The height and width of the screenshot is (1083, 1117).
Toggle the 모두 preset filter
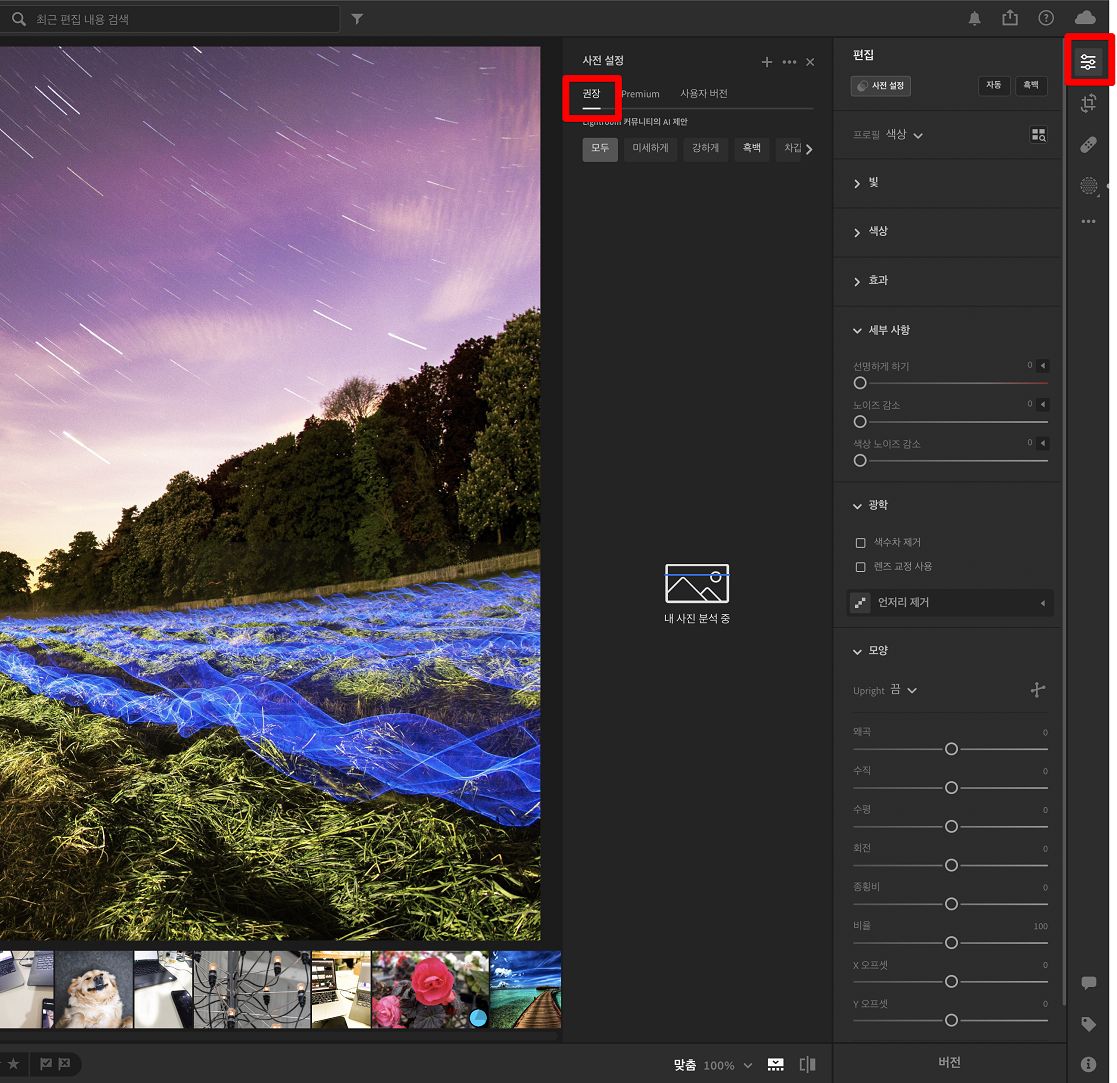pyautogui.click(x=600, y=148)
